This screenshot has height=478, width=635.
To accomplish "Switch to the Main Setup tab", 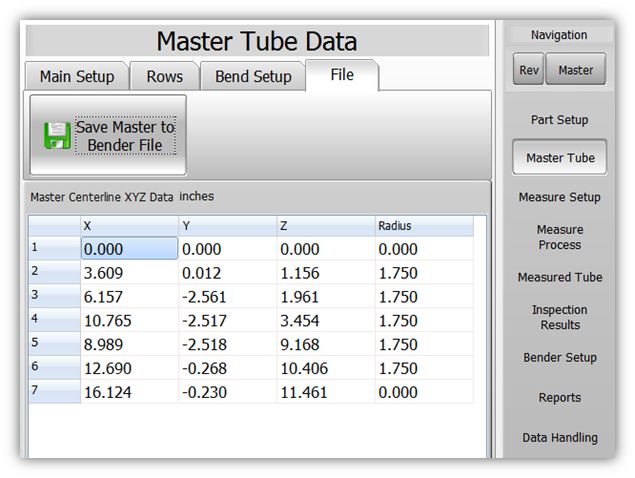I will tap(77, 77).
